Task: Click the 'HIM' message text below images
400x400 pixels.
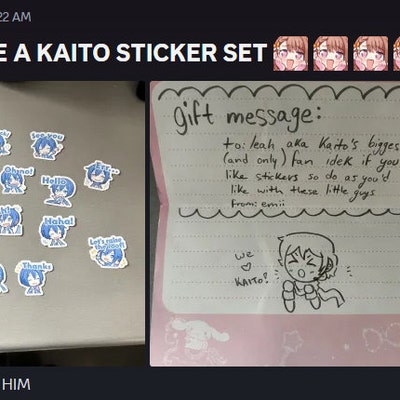Action: (x=15, y=384)
